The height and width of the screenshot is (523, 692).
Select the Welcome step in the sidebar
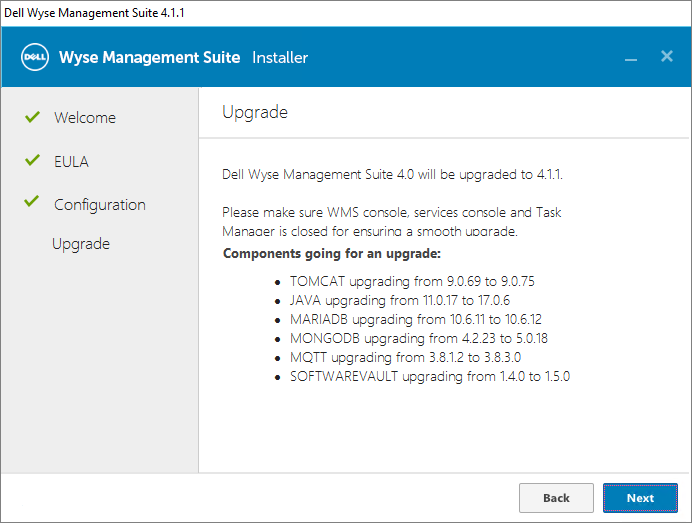pos(85,118)
